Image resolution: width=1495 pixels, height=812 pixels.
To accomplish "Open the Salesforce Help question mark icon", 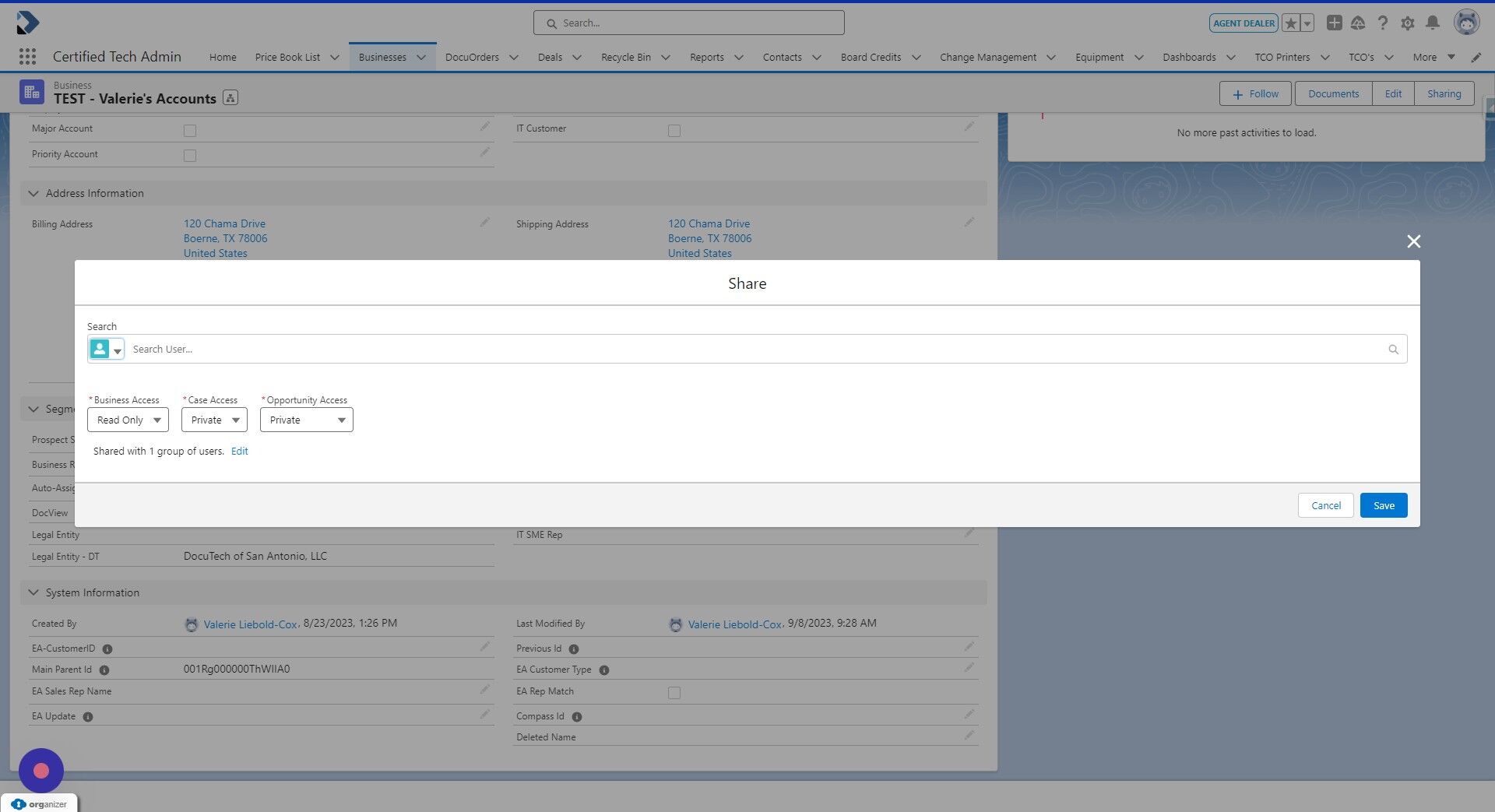I will (x=1383, y=23).
